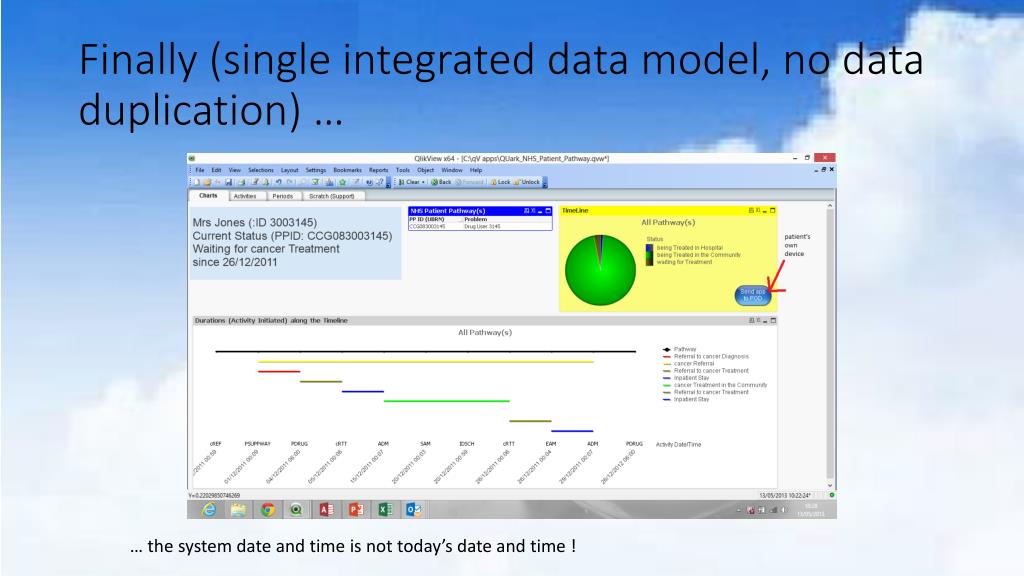The image size is (1024, 576).
Task: Click the sheet vertical scrollbar
Action: pyautogui.click(x=830, y=345)
